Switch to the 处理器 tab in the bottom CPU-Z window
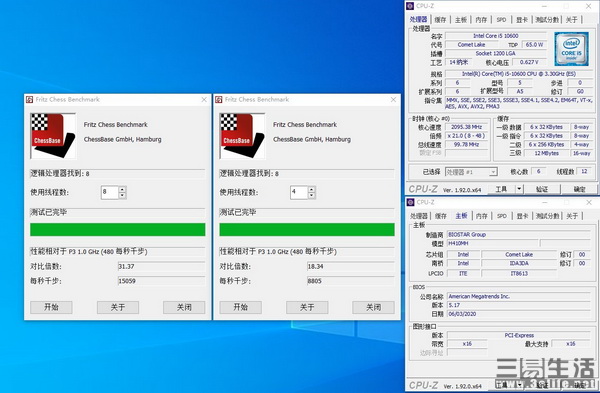The height and width of the screenshot is (393, 600). pyautogui.click(x=419, y=216)
